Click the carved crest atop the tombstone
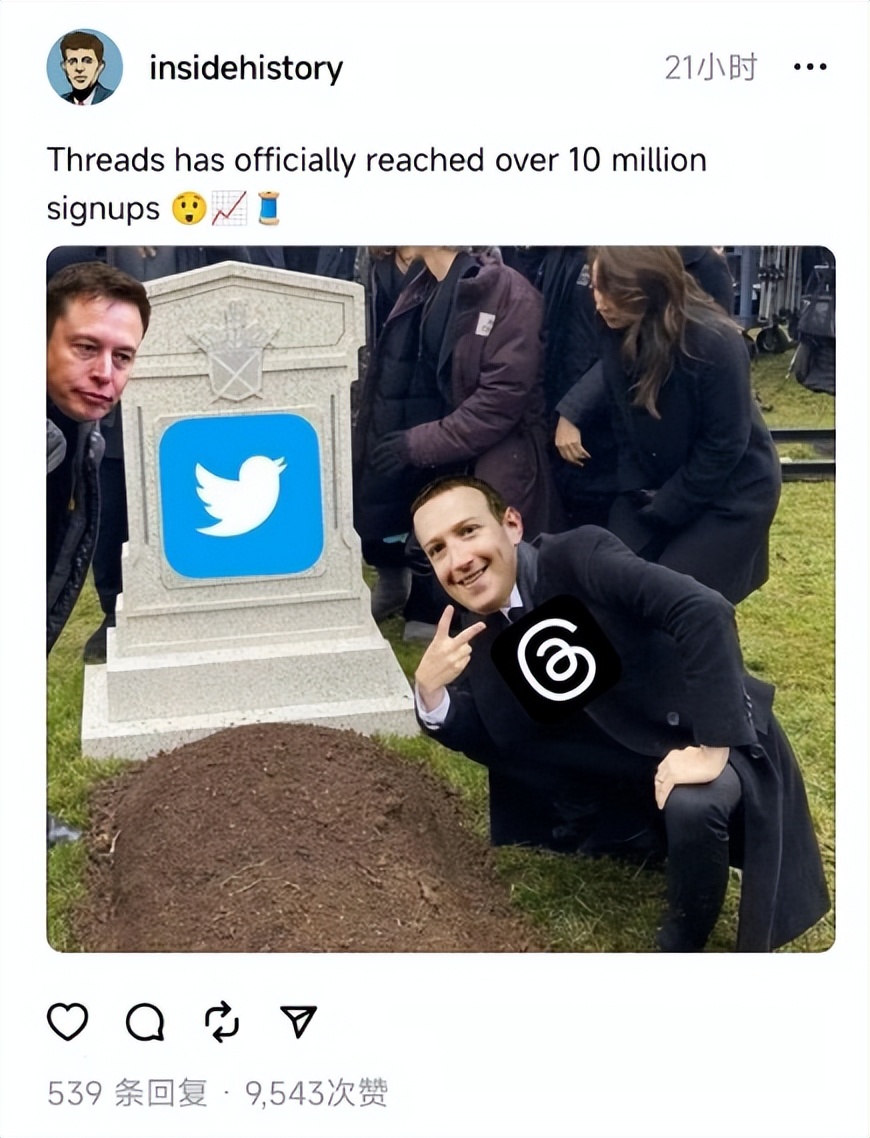The height and width of the screenshot is (1138, 870). 234,352
